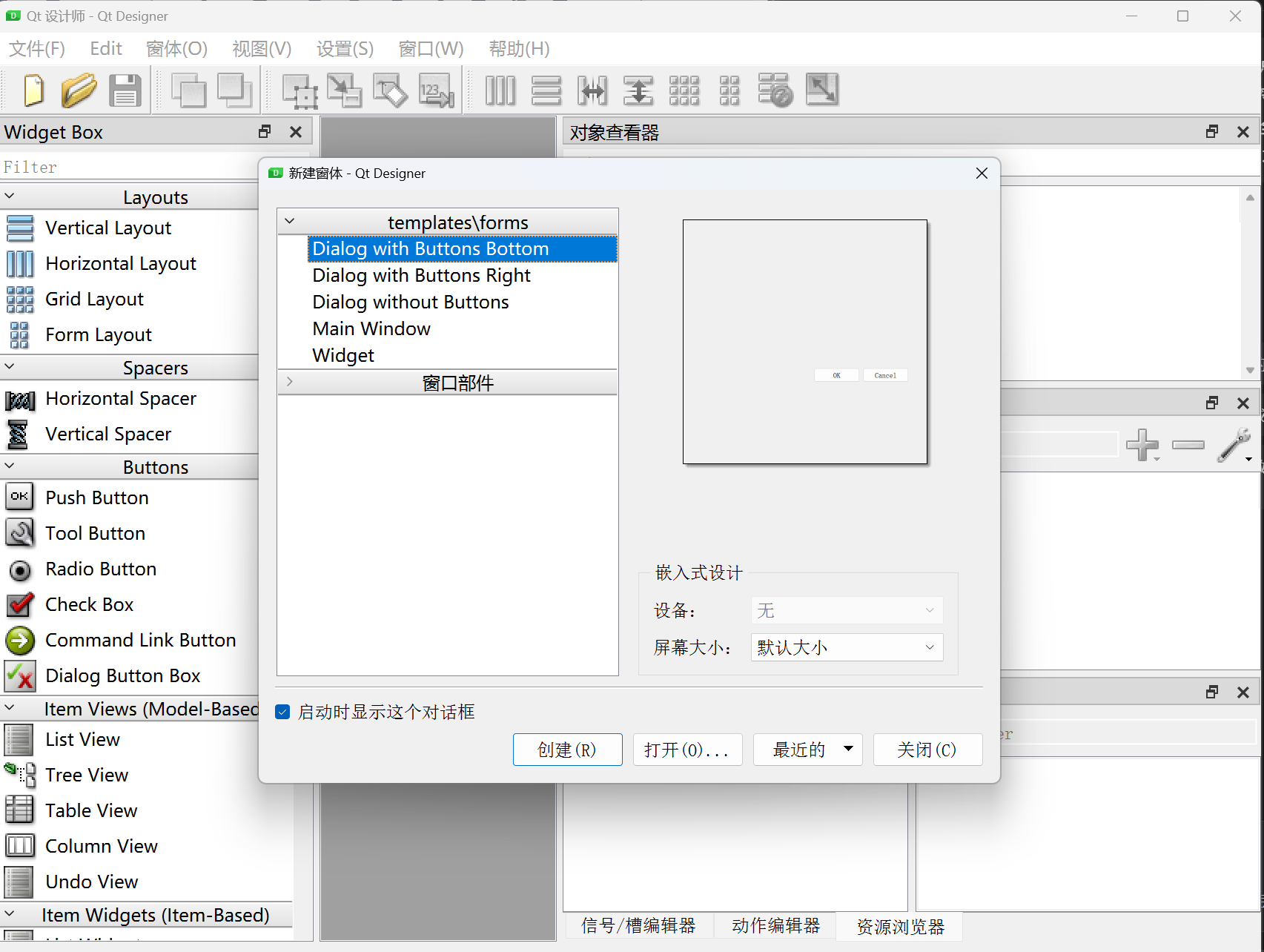Click the 关闭(C) button

click(x=927, y=750)
